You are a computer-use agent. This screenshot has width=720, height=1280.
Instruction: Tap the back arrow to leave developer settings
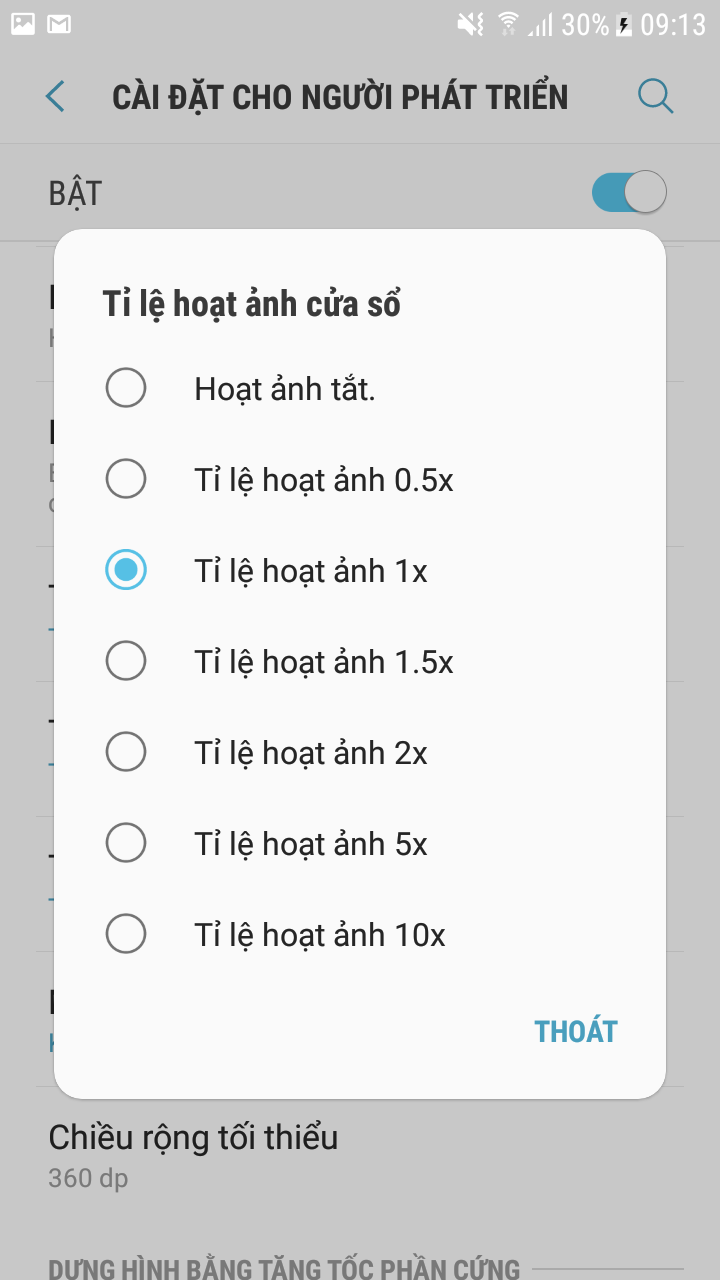(55, 96)
